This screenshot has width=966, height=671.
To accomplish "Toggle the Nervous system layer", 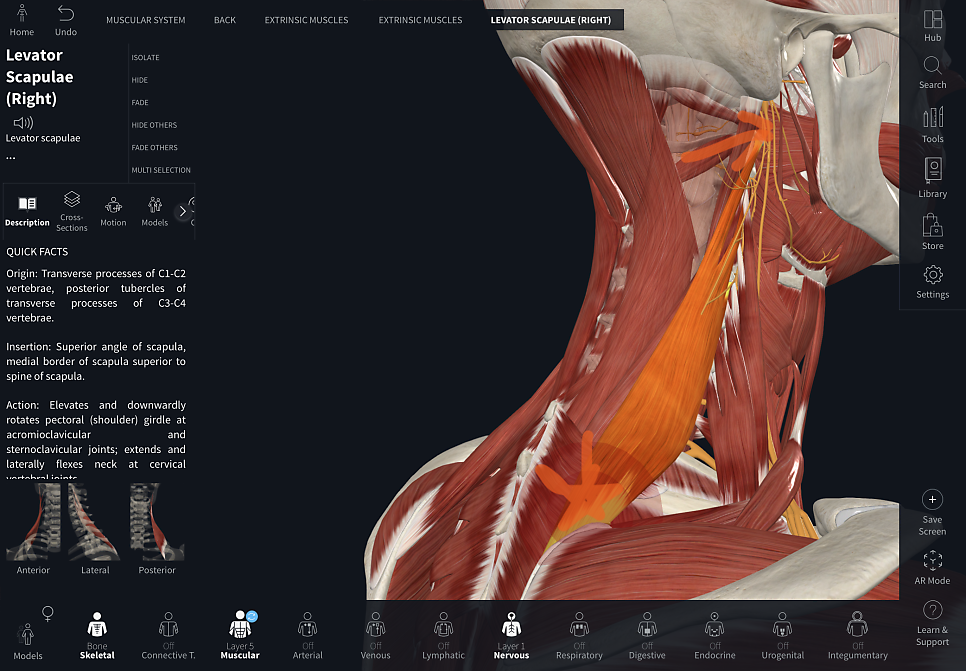I will click(511, 635).
